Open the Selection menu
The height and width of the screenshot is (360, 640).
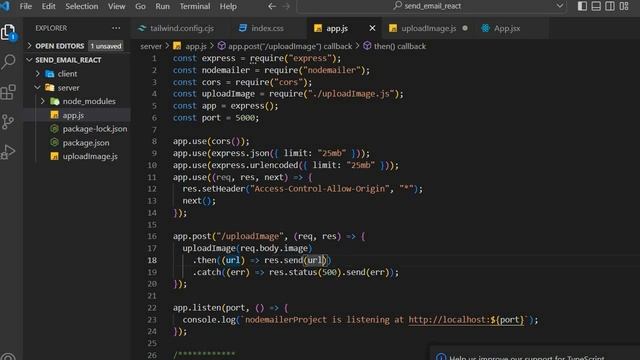pyautogui.click(x=82, y=6)
